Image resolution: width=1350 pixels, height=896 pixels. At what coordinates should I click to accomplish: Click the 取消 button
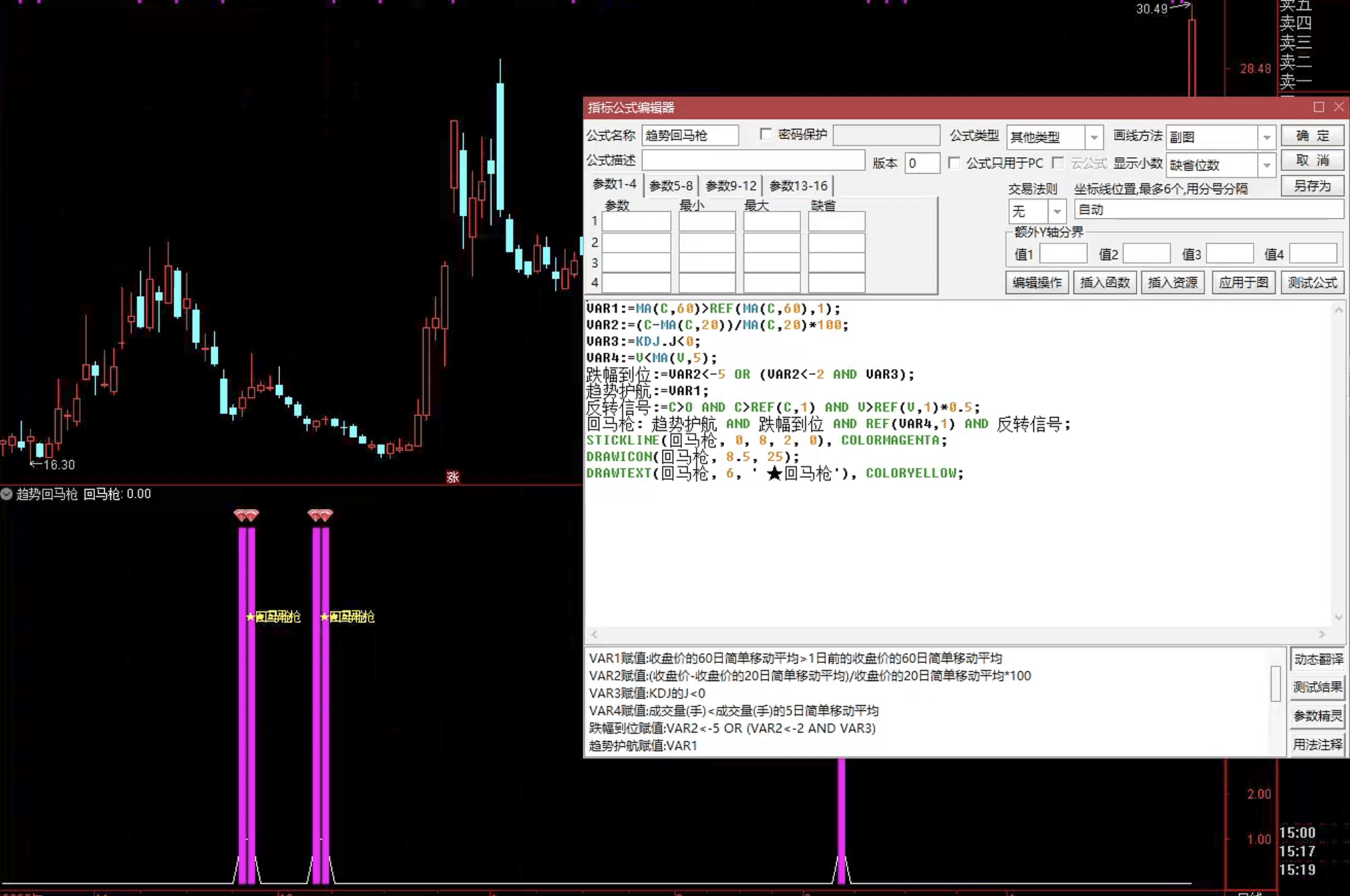[1312, 161]
